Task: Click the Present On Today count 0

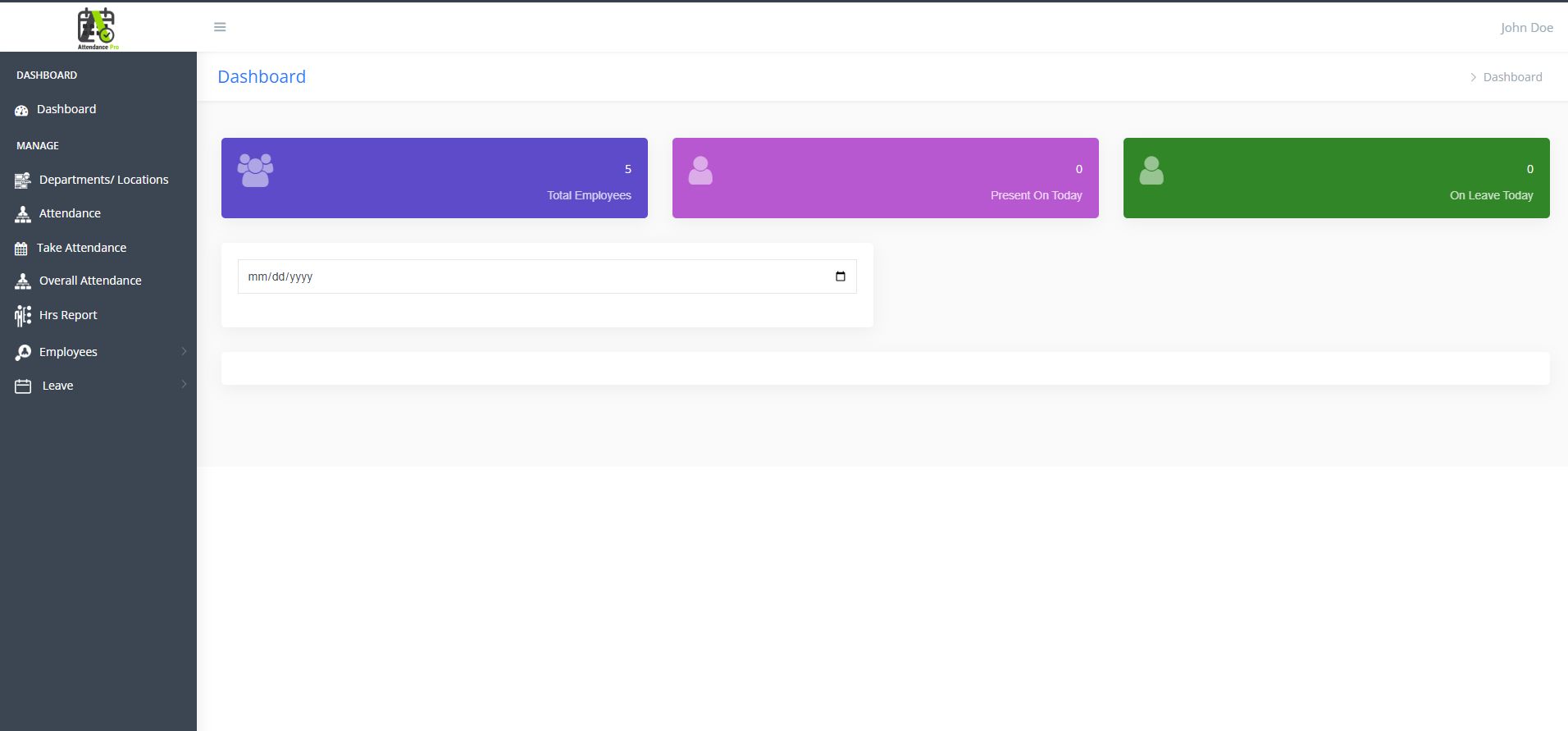Action: point(1079,169)
